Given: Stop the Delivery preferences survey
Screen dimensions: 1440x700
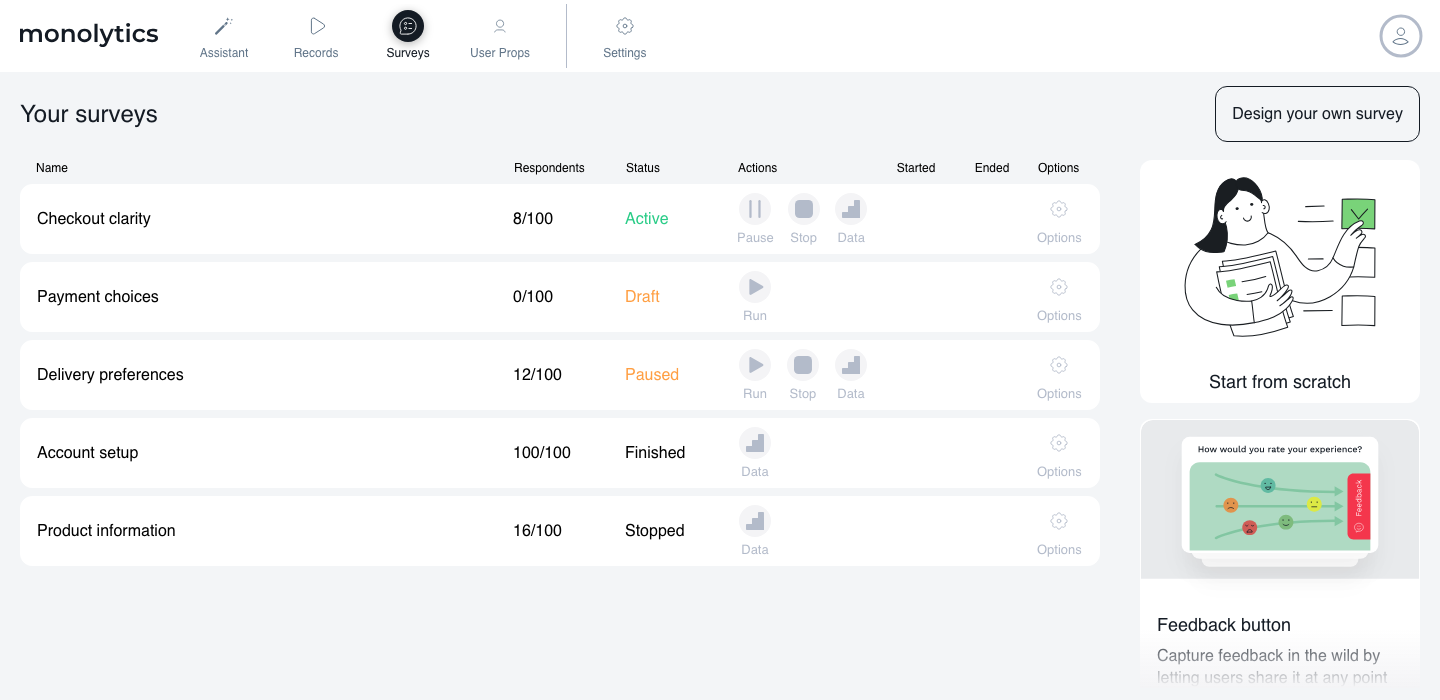Looking at the screenshot, I should (803, 365).
